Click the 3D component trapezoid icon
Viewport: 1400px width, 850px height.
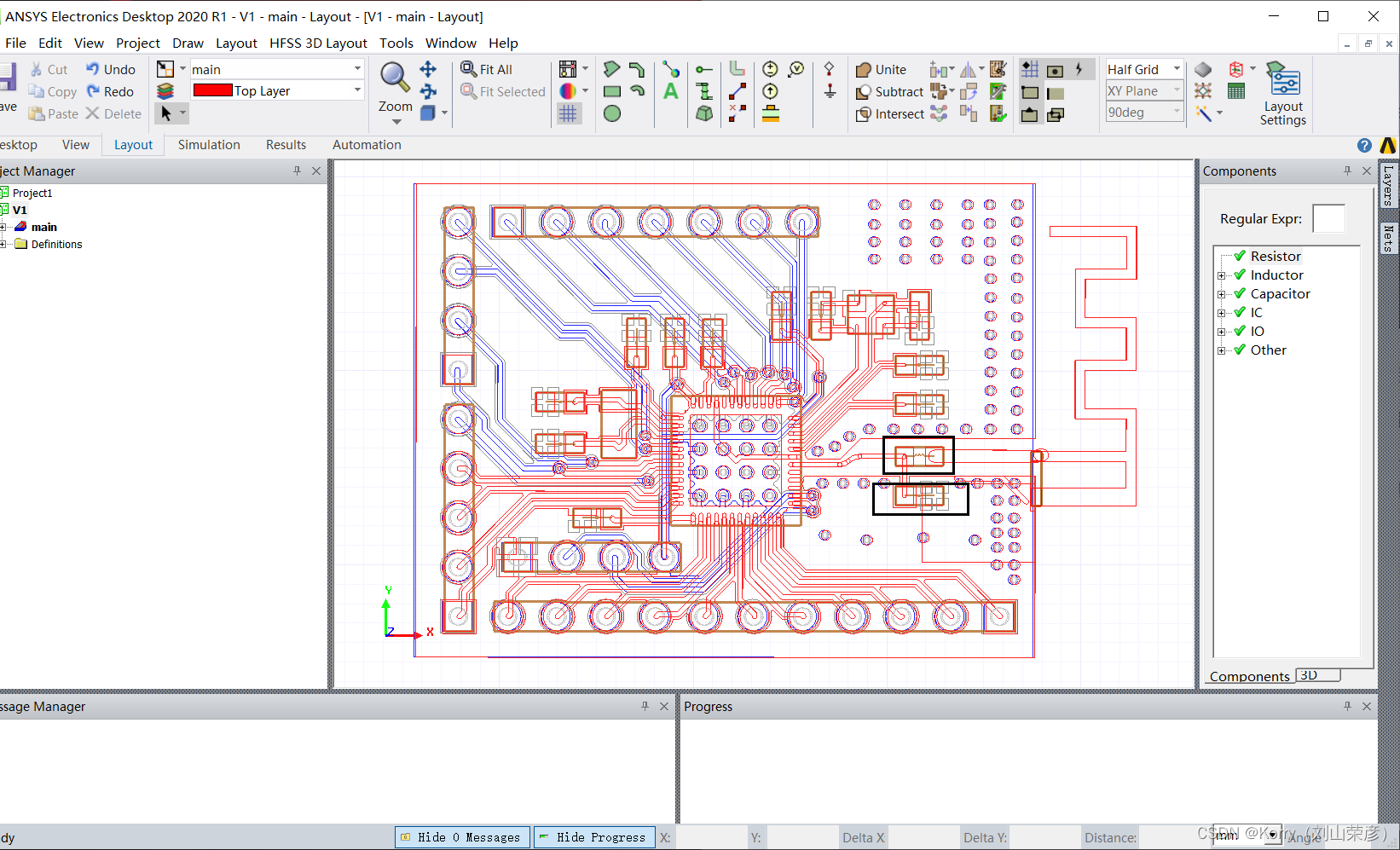point(704,113)
